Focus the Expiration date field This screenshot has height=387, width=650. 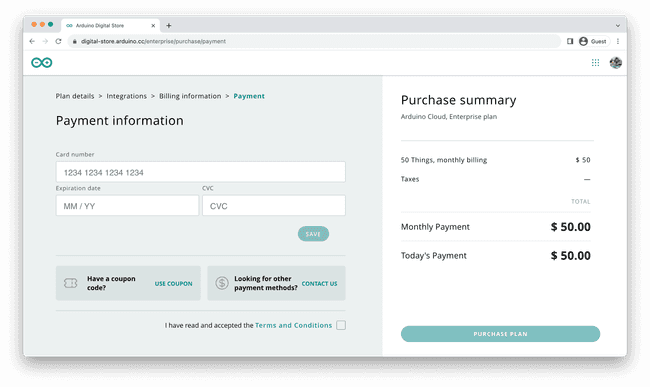(127, 206)
